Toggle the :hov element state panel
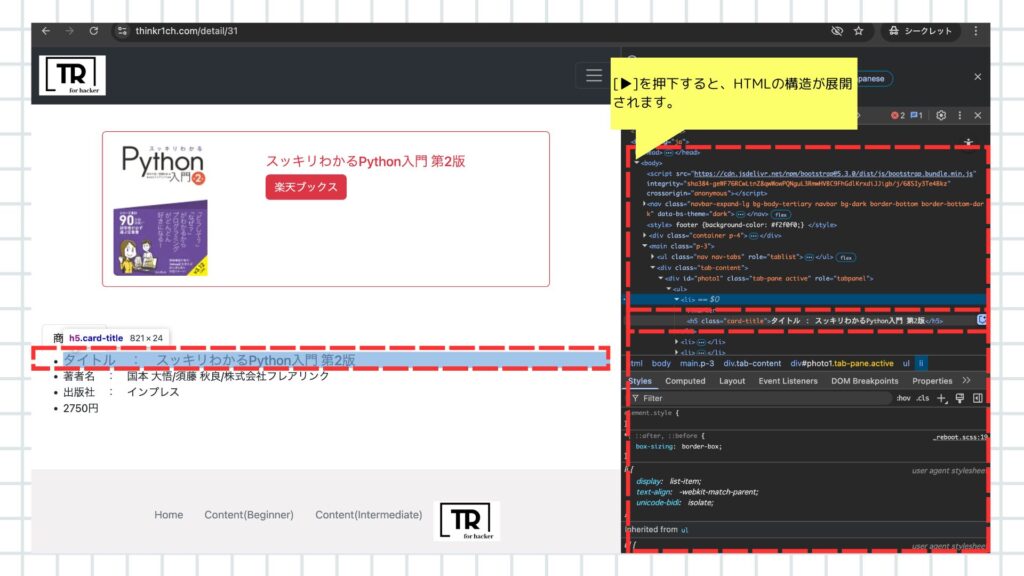The image size is (1024, 576). pos(903,398)
